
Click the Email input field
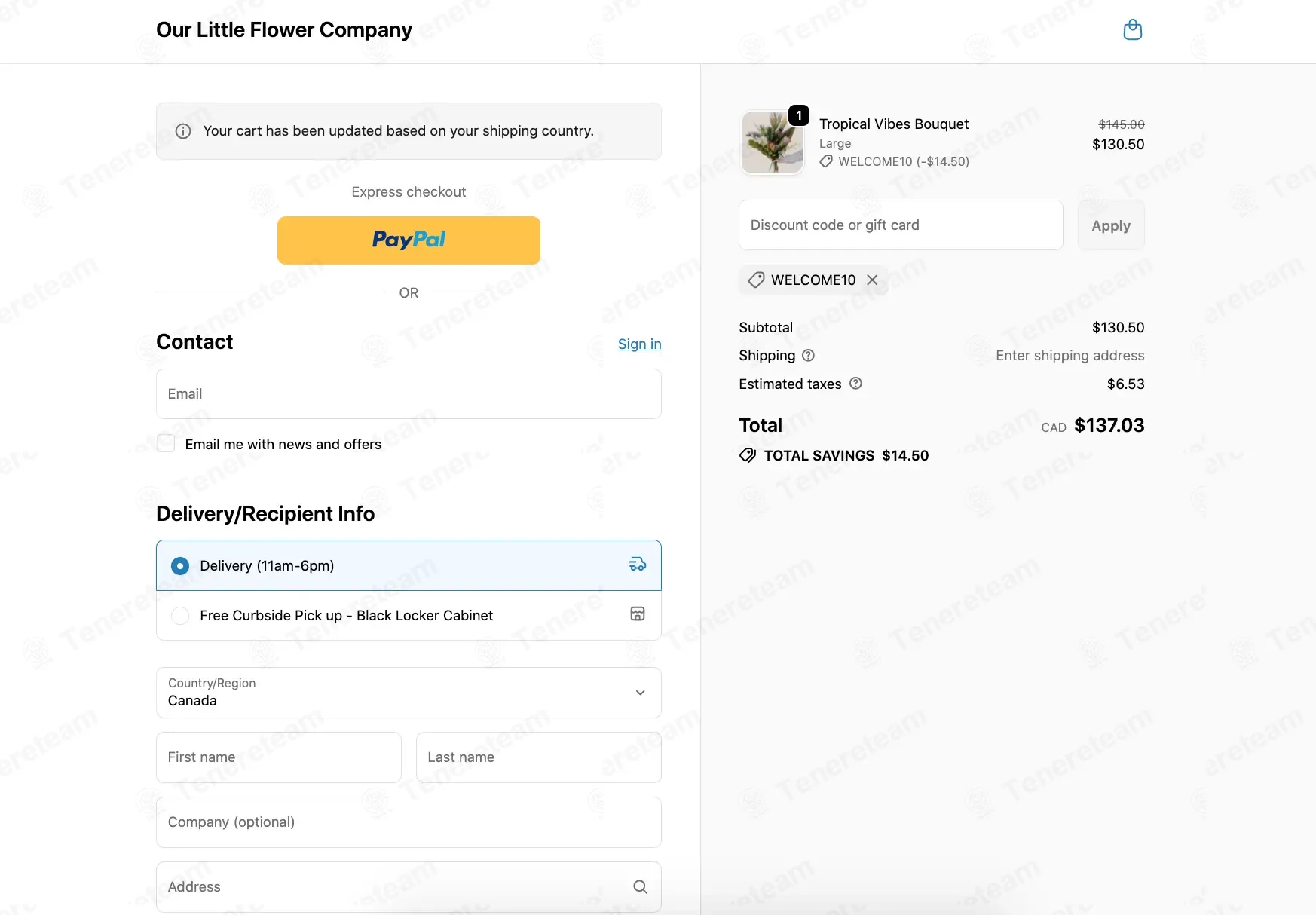point(409,394)
